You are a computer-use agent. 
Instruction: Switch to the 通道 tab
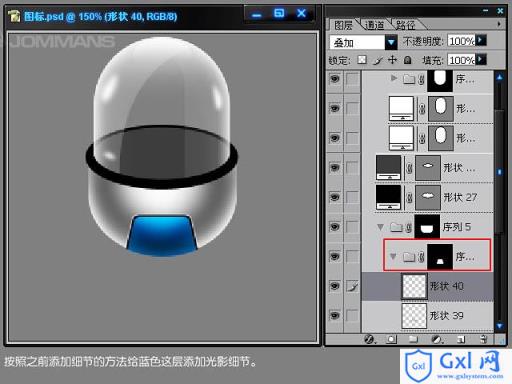click(374, 25)
